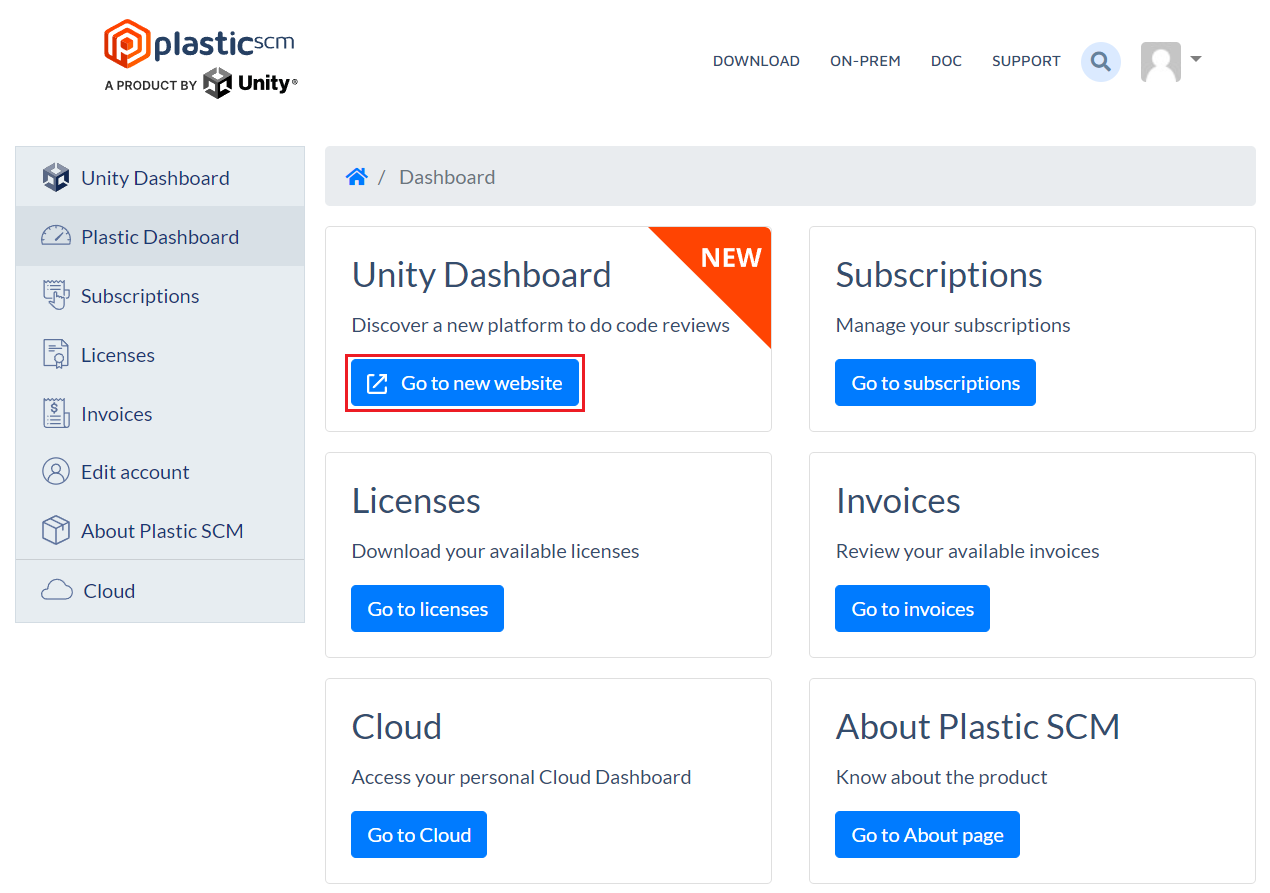This screenshot has width=1270, height=893.
Task: Expand the user account dropdown arrow
Action: [x=1195, y=59]
